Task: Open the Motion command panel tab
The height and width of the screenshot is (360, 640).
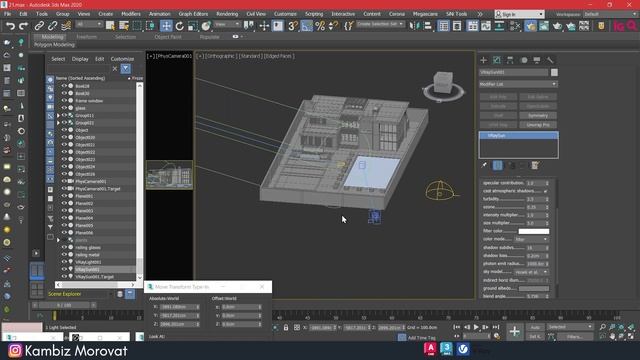Action: 524,60
